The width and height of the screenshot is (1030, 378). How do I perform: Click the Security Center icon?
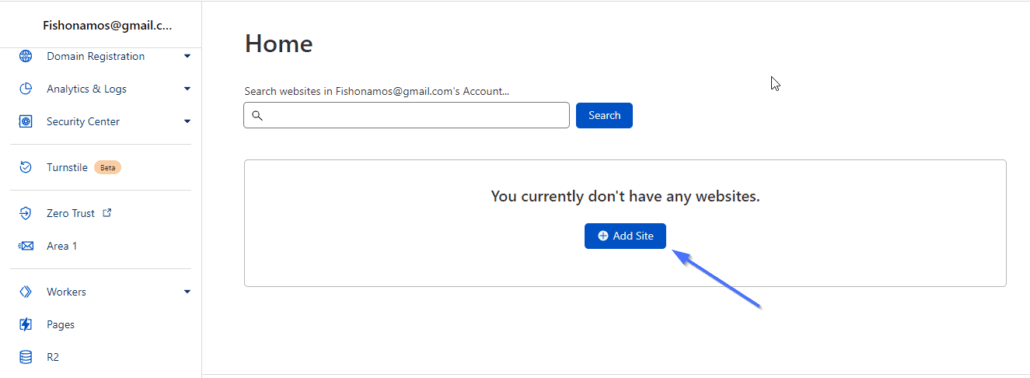point(26,122)
